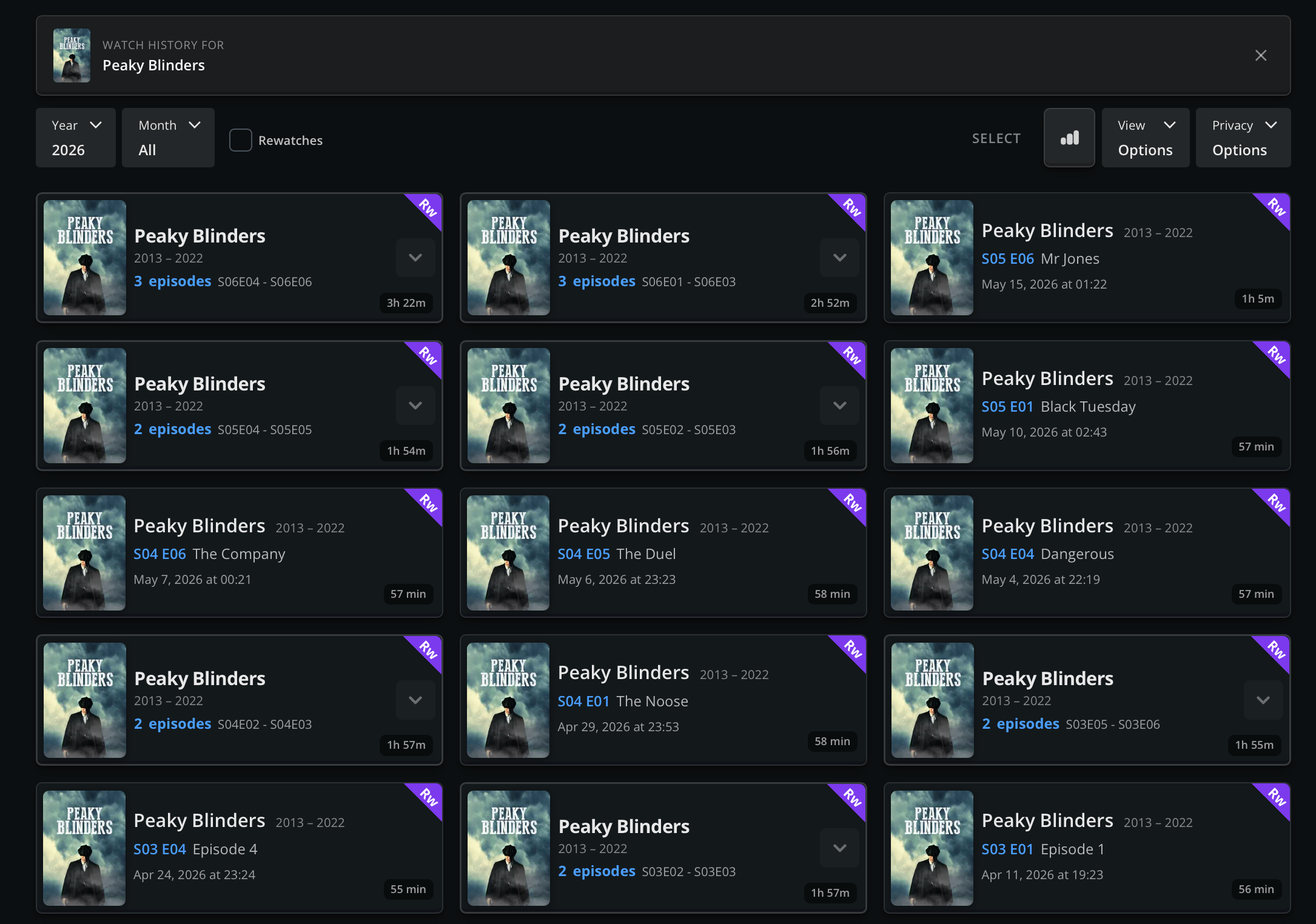Open the Year 2026 dropdown
Image resolution: width=1316 pixels, height=924 pixels.
point(76,138)
